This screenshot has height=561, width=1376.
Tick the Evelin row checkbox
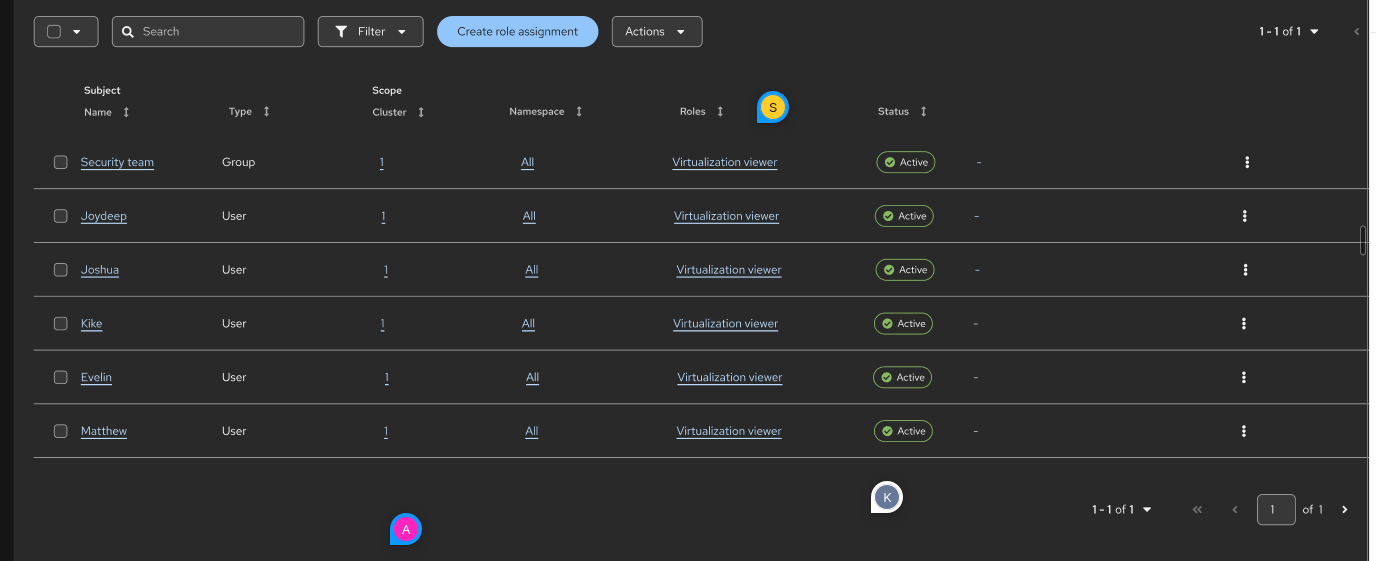point(61,378)
